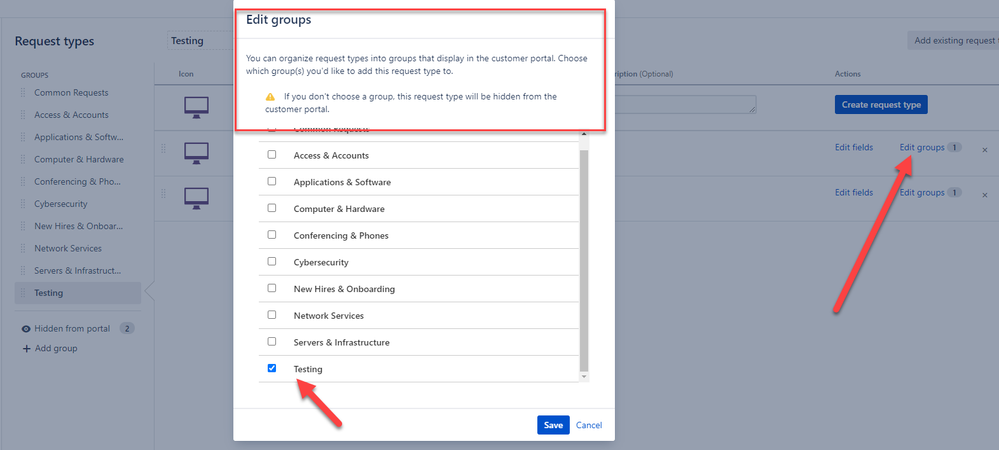The height and width of the screenshot is (450, 999).
Task: Tick the Network Services checkbox
Action: click(x=272, y=315)
